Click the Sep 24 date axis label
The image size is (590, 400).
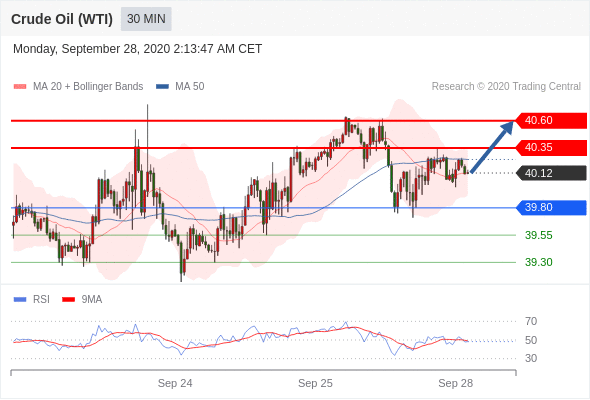pos(175,383)
